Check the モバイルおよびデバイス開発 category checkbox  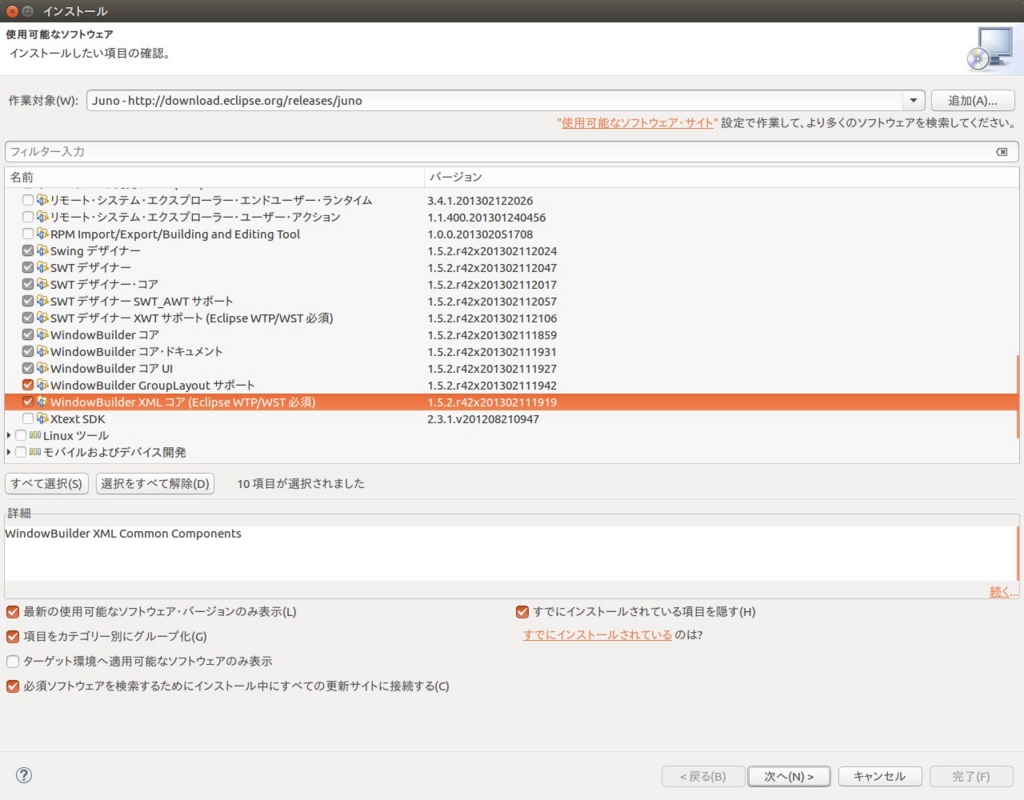[20, 452]
